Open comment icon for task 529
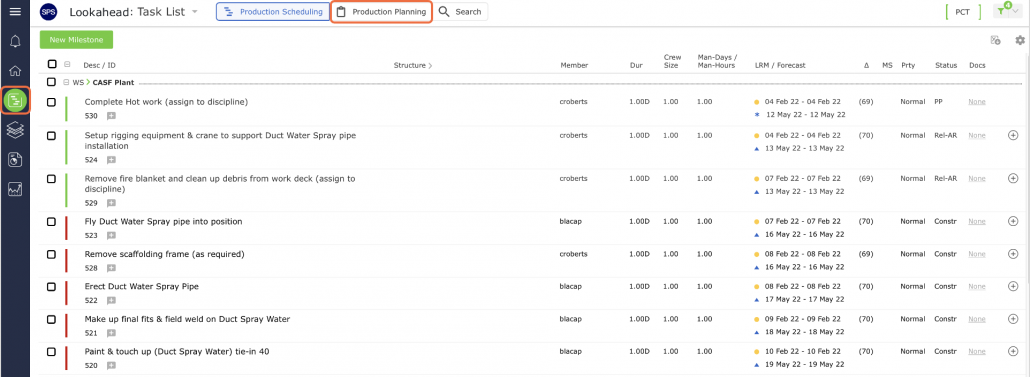1030x377 pixels. (111, 203)
